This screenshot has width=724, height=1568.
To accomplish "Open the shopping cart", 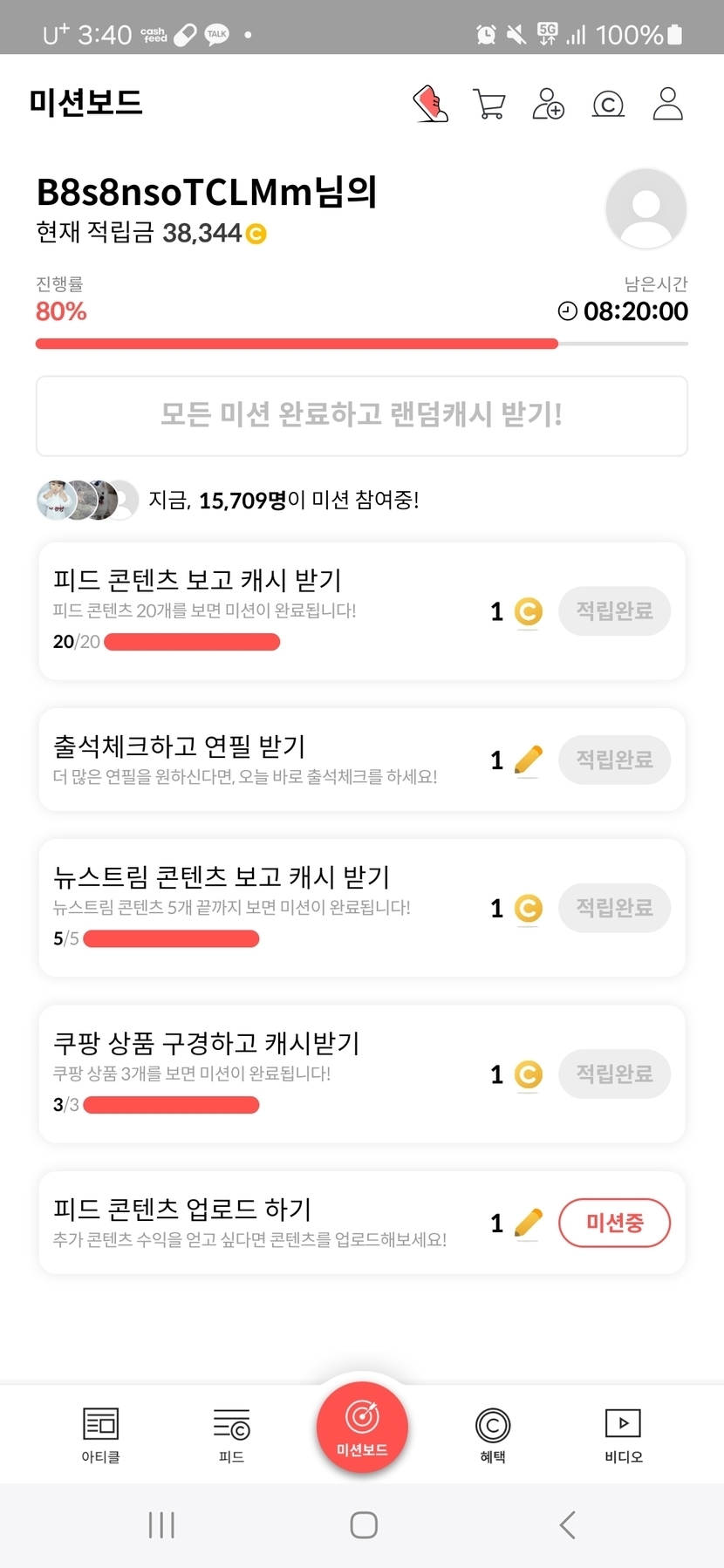I will [x=488, y=104].
